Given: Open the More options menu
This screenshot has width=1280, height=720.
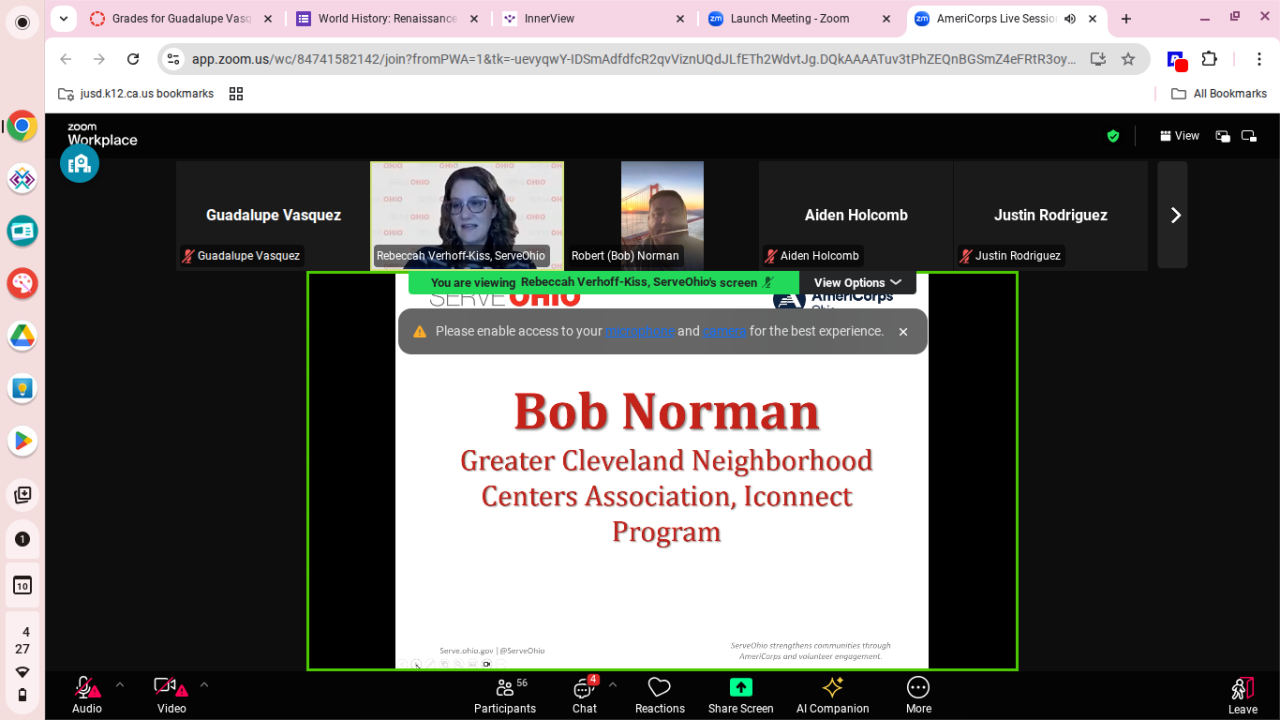Looking at the screenshot, I should [918, 696].
